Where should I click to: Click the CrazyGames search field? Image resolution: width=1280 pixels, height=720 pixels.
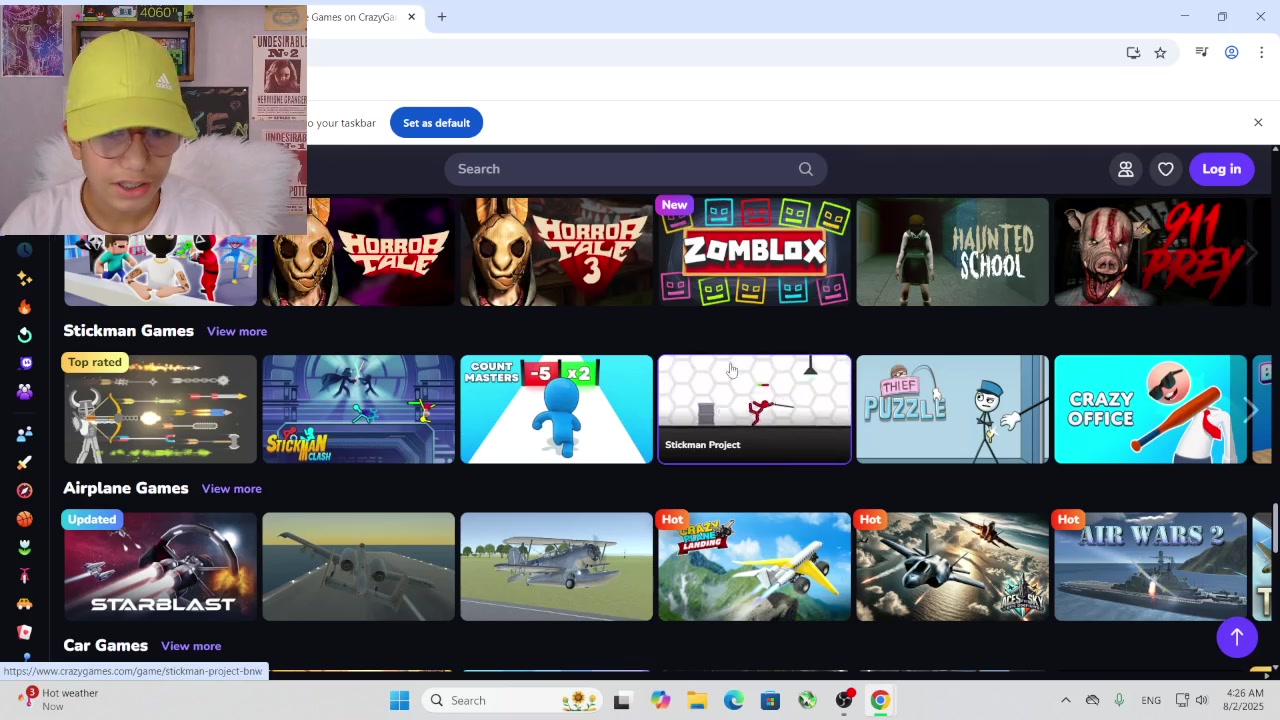pyautogui.click(x=620, y=169)
